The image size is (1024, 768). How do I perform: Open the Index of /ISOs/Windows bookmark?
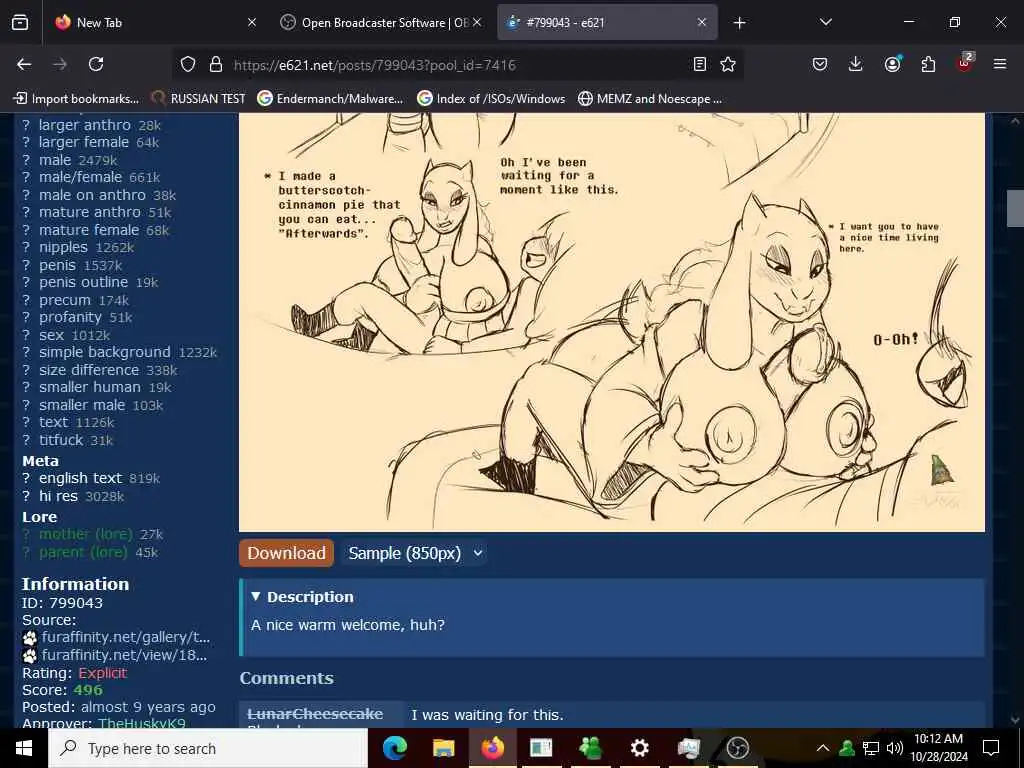point(491,99)
